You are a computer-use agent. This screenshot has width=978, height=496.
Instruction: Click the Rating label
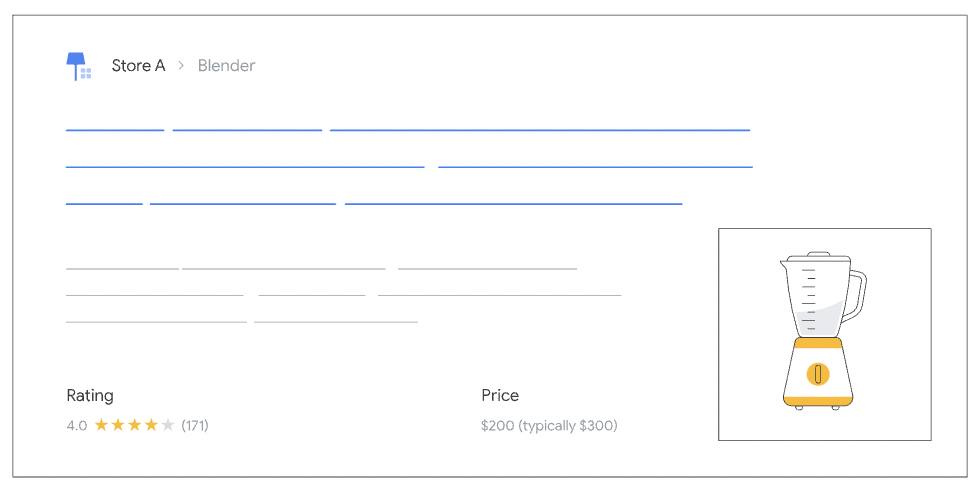(90, 395)
